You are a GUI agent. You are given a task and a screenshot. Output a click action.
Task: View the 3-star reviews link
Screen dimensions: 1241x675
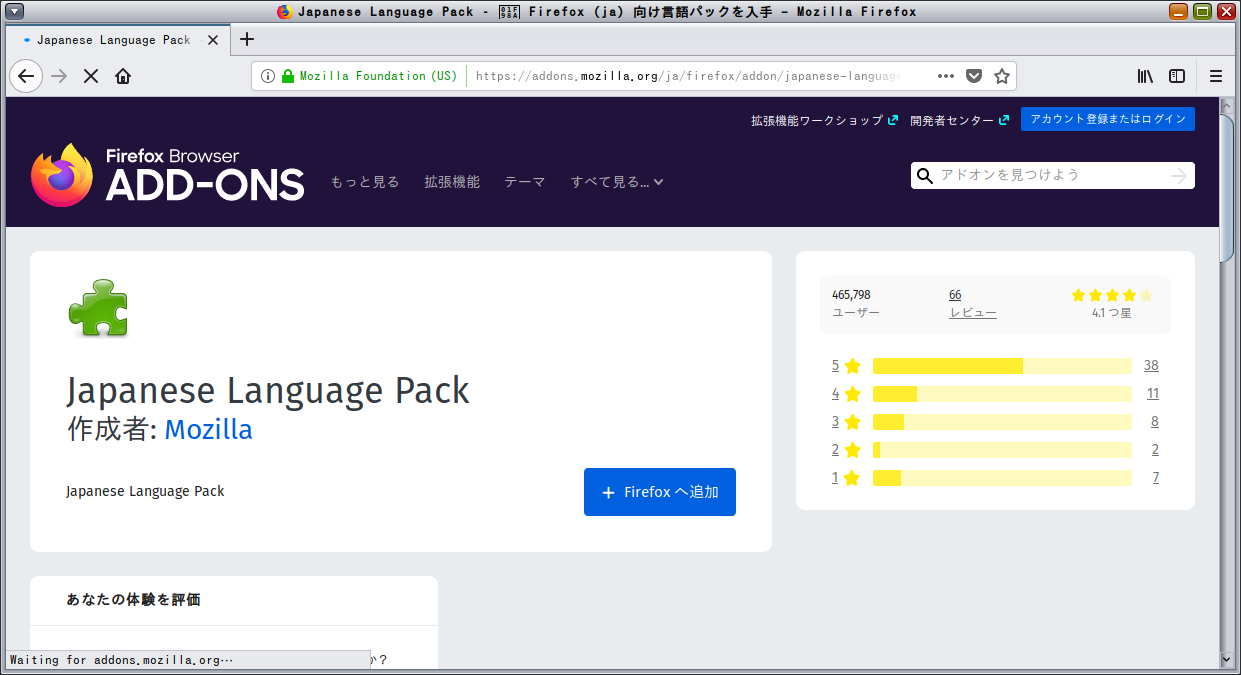pos(835,422)
